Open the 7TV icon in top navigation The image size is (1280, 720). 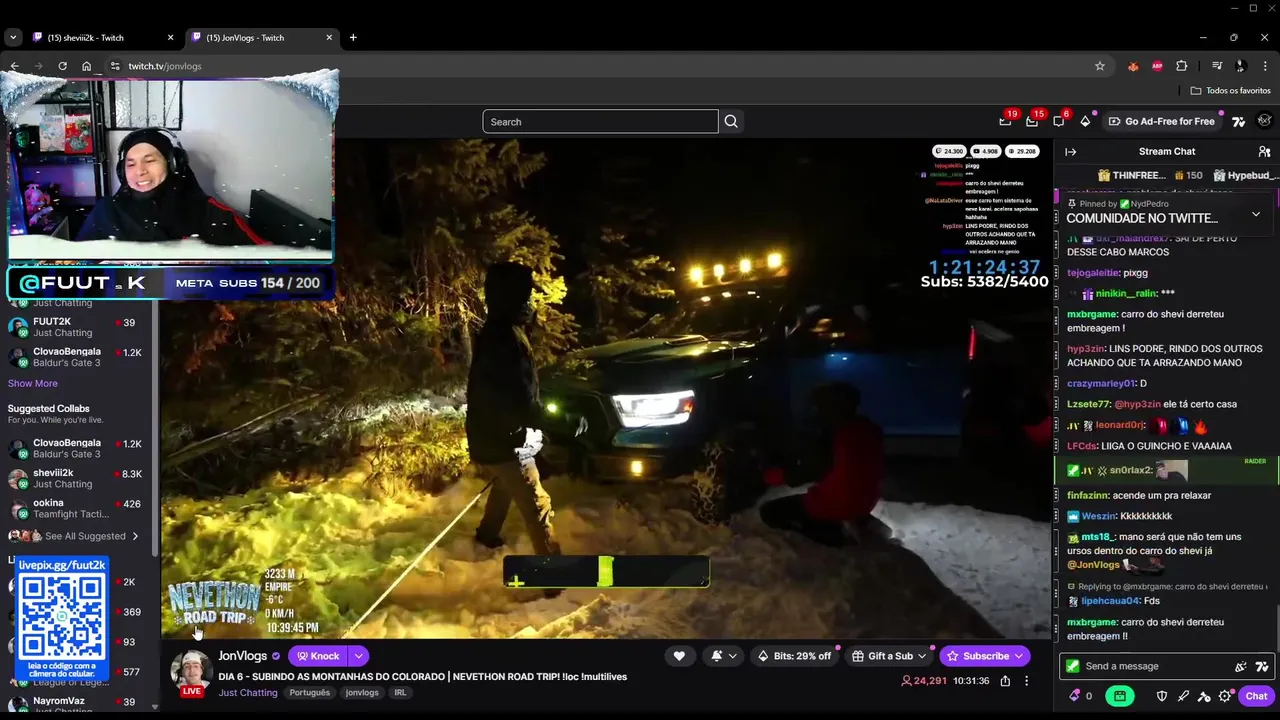click(x=1238, y=121)
